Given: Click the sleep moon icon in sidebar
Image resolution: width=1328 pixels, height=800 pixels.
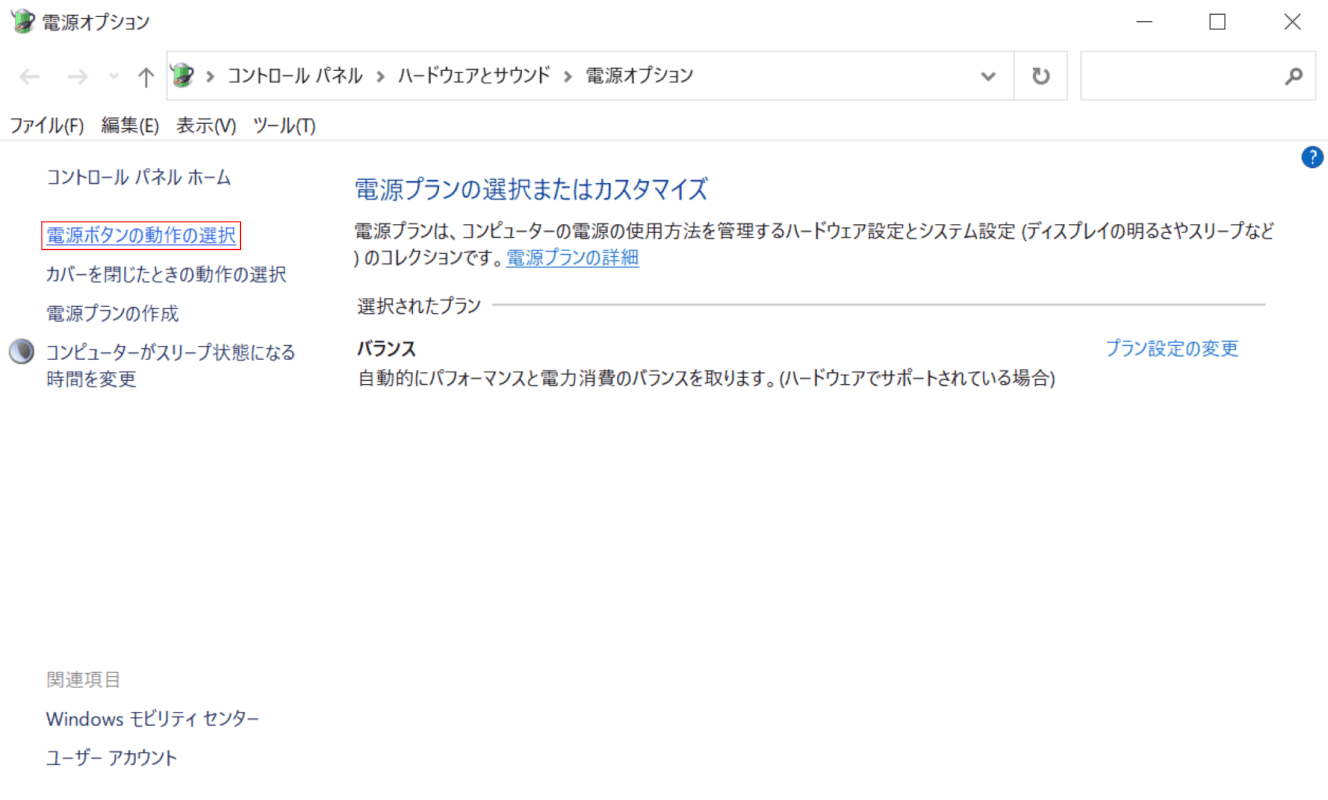Looking at the screenshot, I should 22,353.
